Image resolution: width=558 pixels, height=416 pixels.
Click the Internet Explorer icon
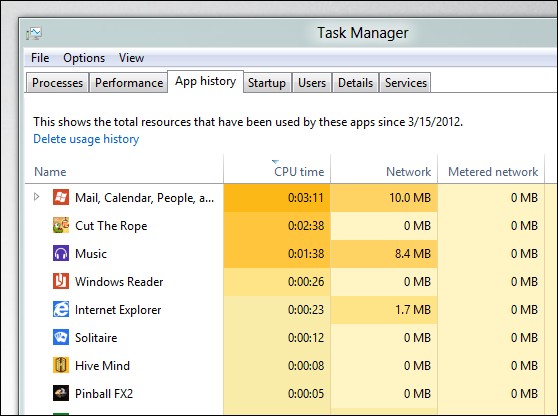click(61, 309)
